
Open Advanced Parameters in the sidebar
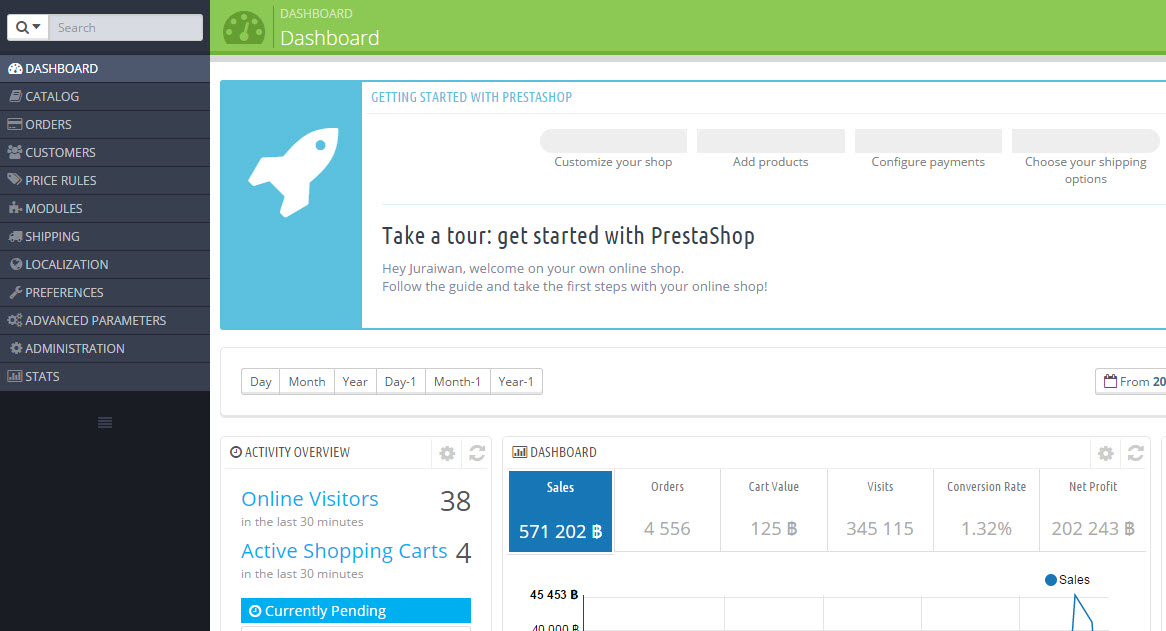coord(105,320)
